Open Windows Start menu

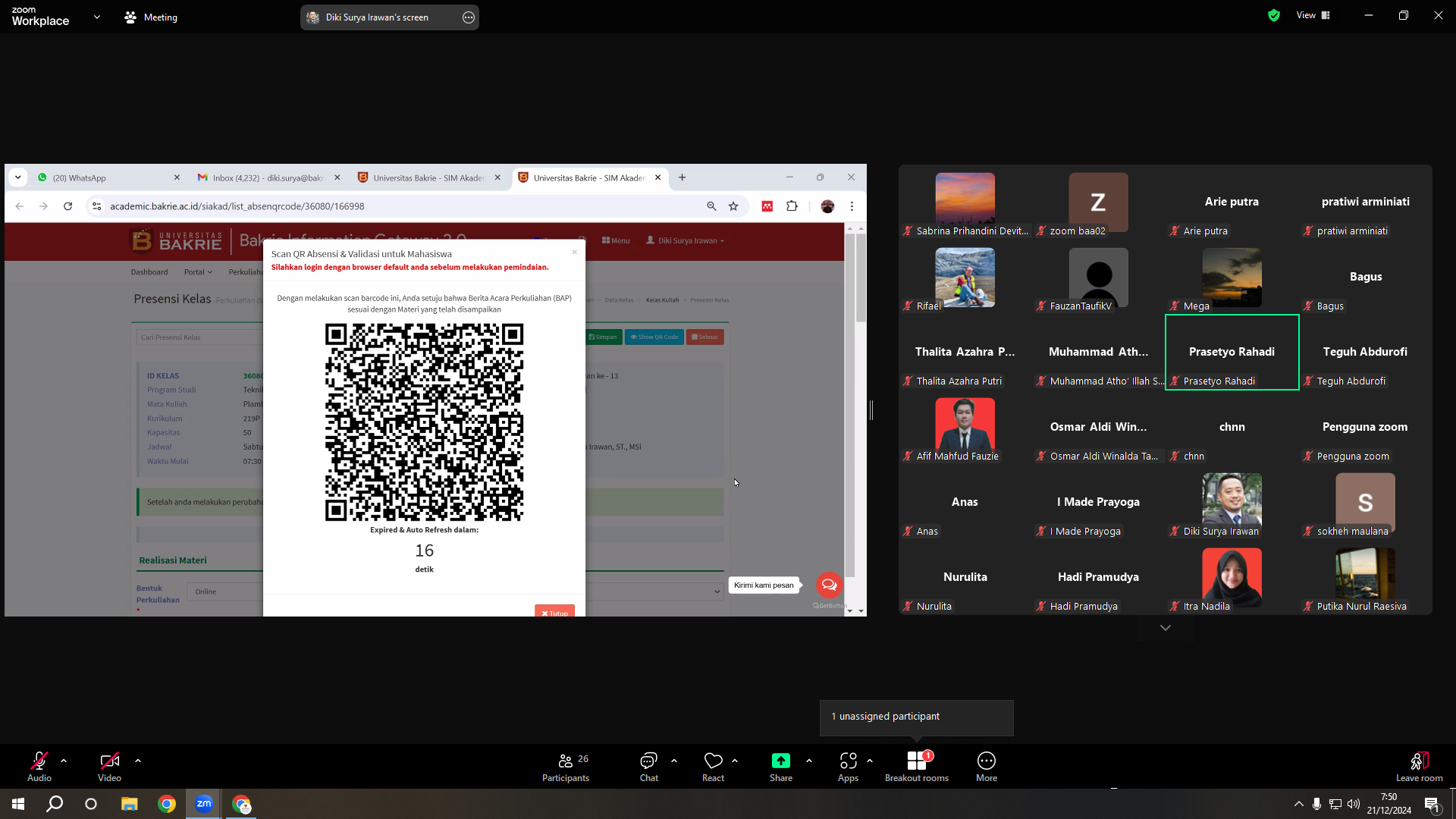coord(18,804)
